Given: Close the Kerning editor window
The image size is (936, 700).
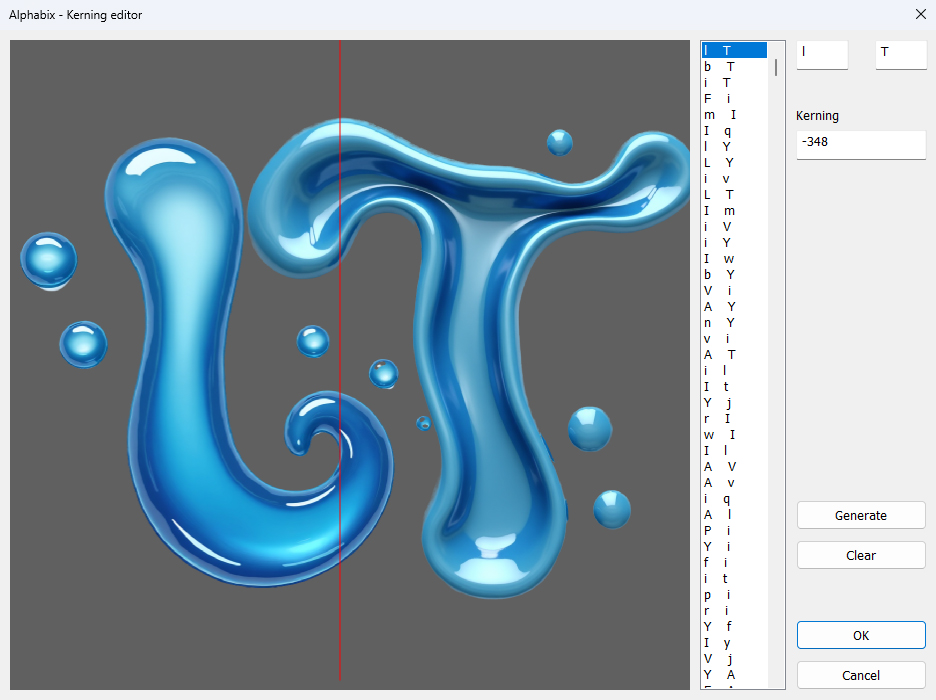Looking at the screenshot, I should (x=920, y=14).
